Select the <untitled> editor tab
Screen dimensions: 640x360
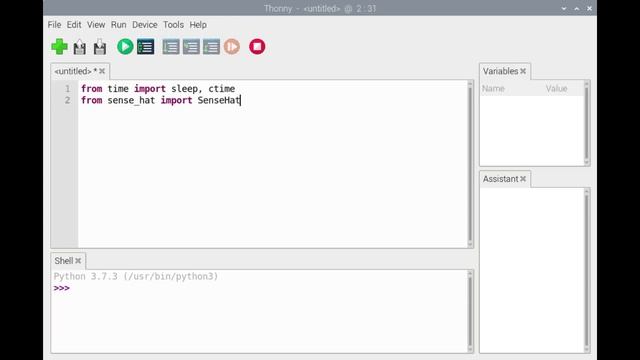coord(76,71)
